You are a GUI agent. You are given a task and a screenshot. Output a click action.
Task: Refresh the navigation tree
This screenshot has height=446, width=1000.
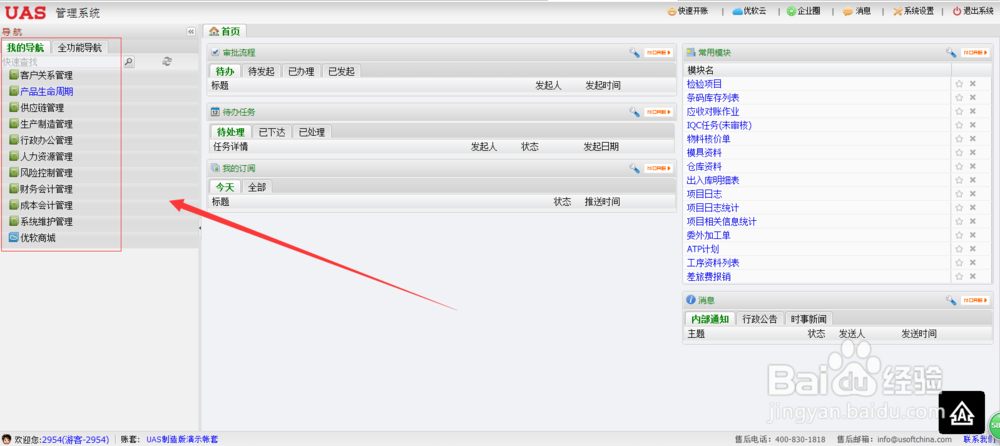pyautogui.click(x=167, y=61)
